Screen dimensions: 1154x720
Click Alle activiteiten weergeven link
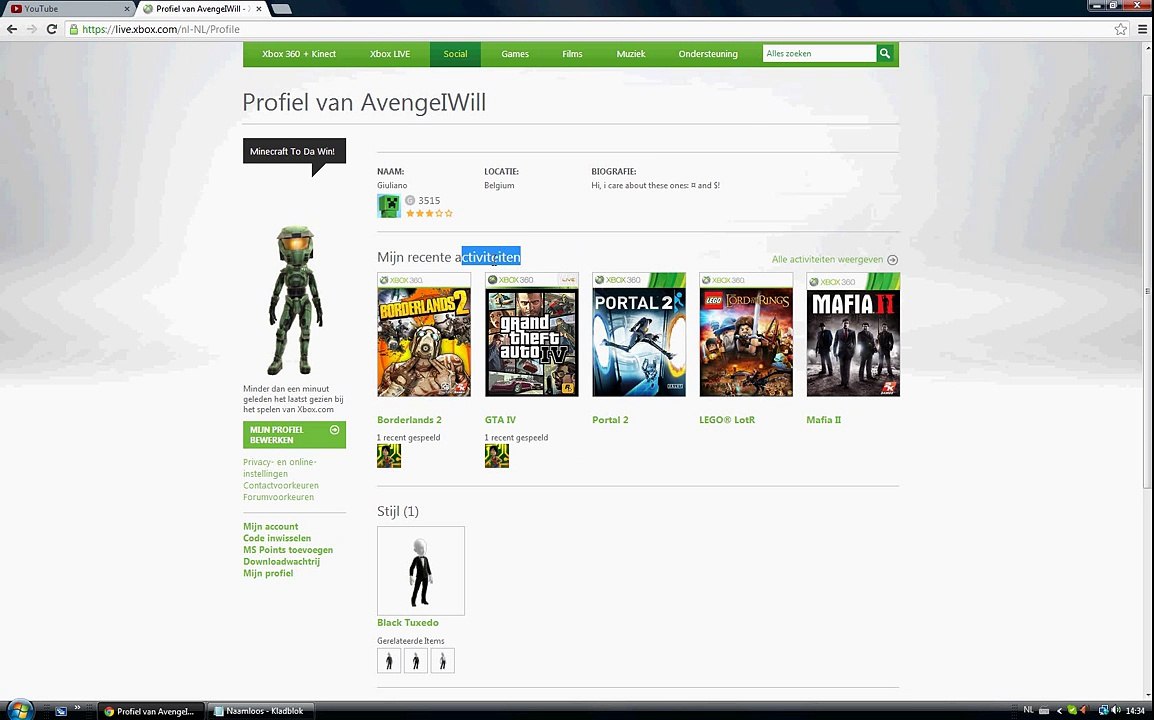coord(835,259)
